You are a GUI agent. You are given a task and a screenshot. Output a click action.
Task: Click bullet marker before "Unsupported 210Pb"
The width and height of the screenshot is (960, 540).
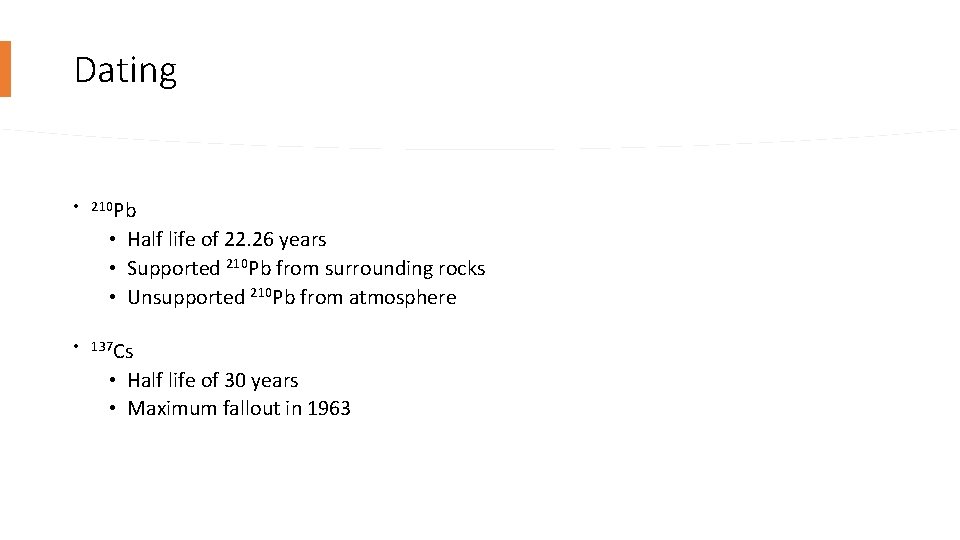pyautogui.click(x=115, y=298)
